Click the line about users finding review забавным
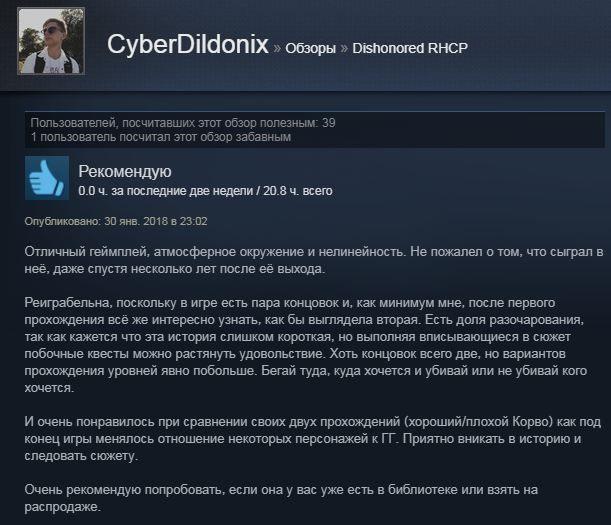 coord(161,137)
